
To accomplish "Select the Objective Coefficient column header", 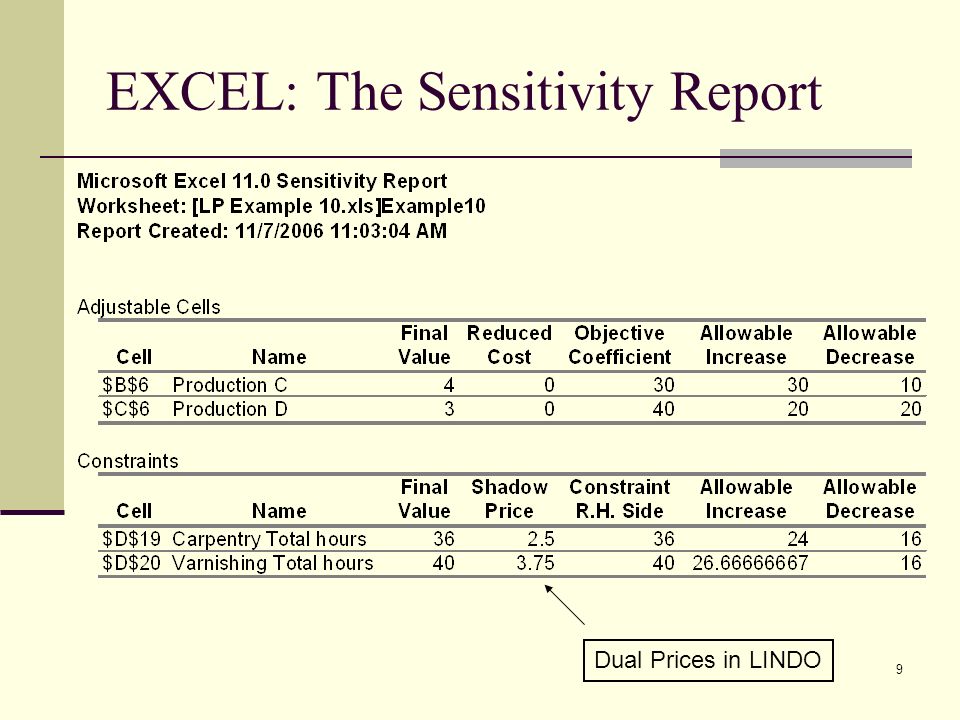I will pyautogui.click(x=620, y=345).
